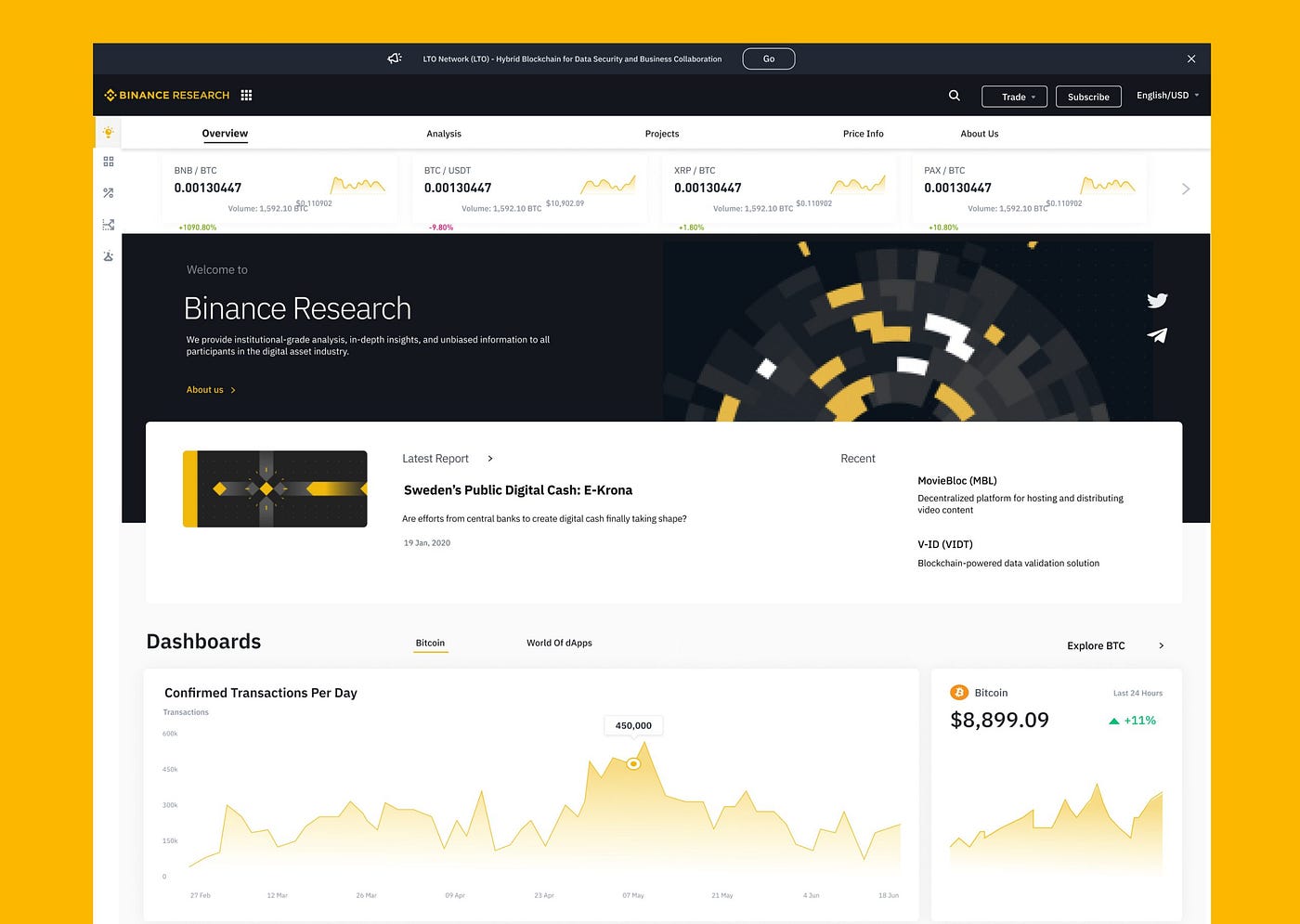Click the Binance Research logo

[167, 95]
